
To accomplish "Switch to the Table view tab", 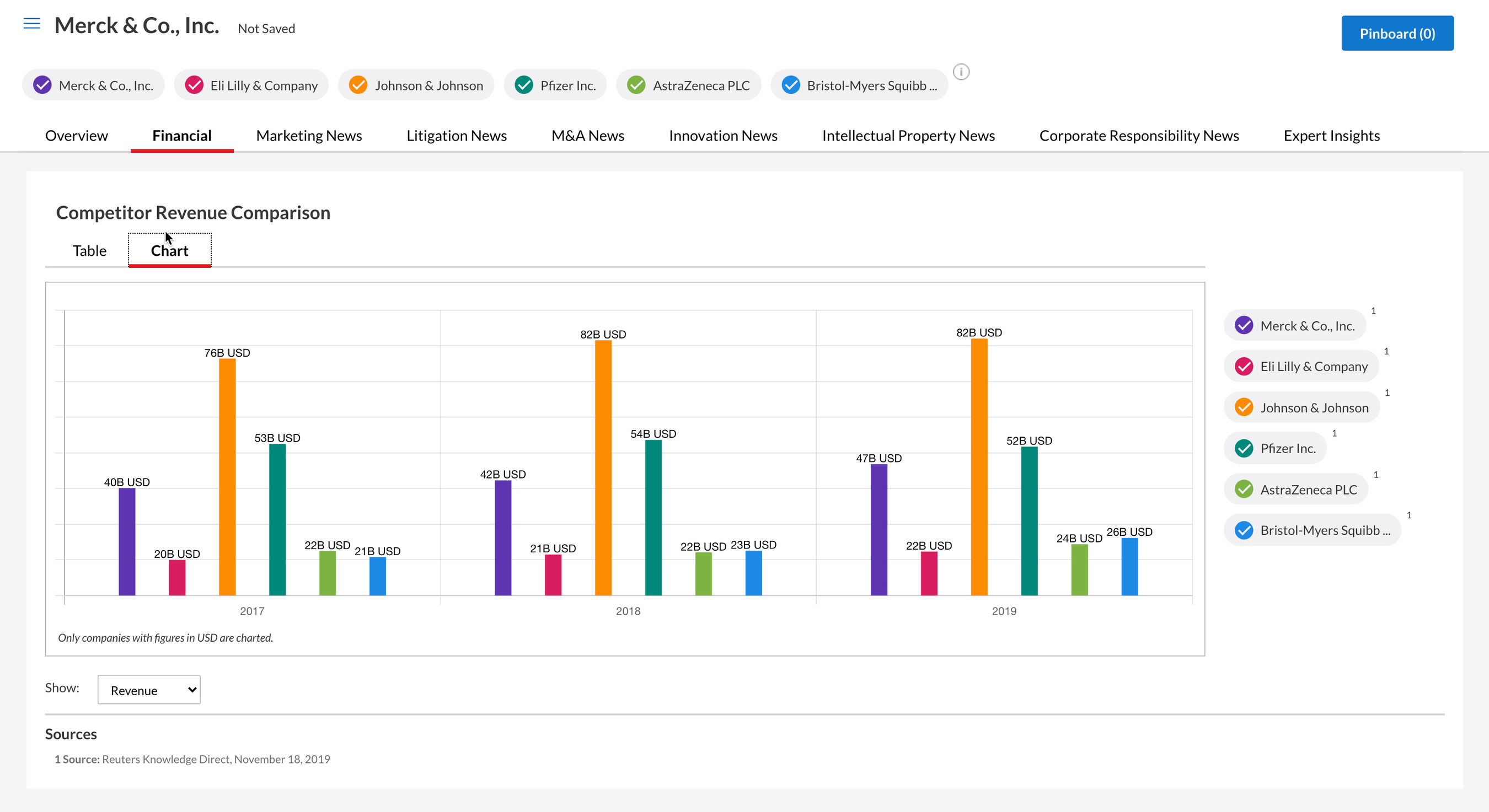I will 89,251.
